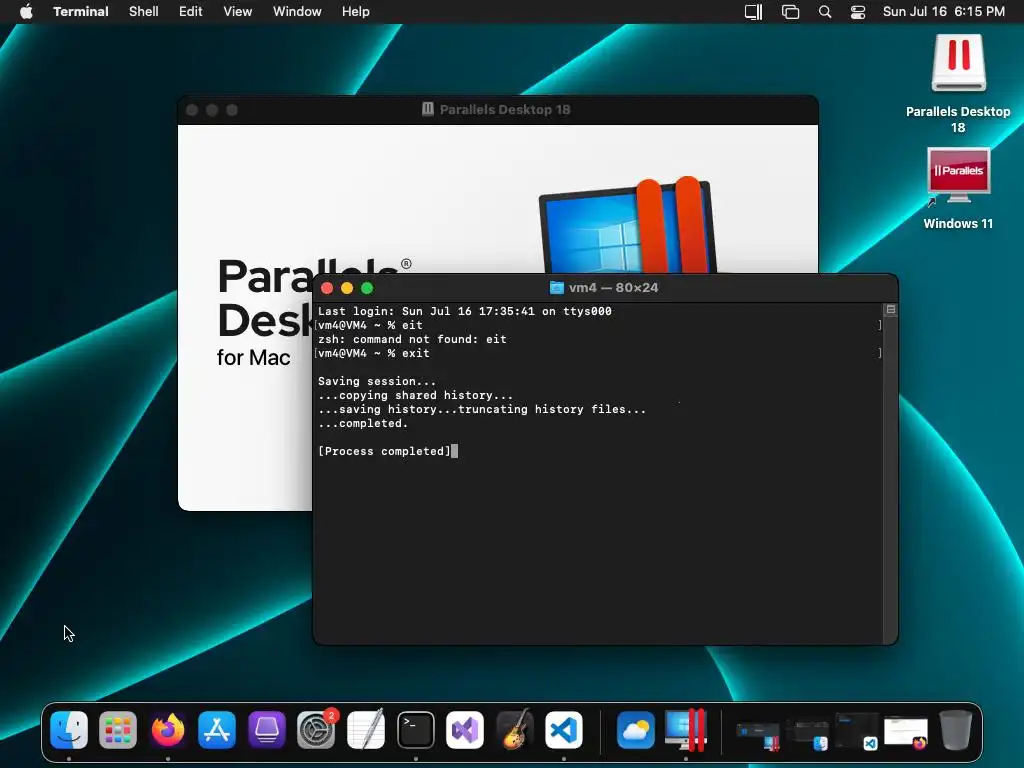Click 'for Mac' text in the Parallels window
The image size is (1024, 768).
point(253,358)
